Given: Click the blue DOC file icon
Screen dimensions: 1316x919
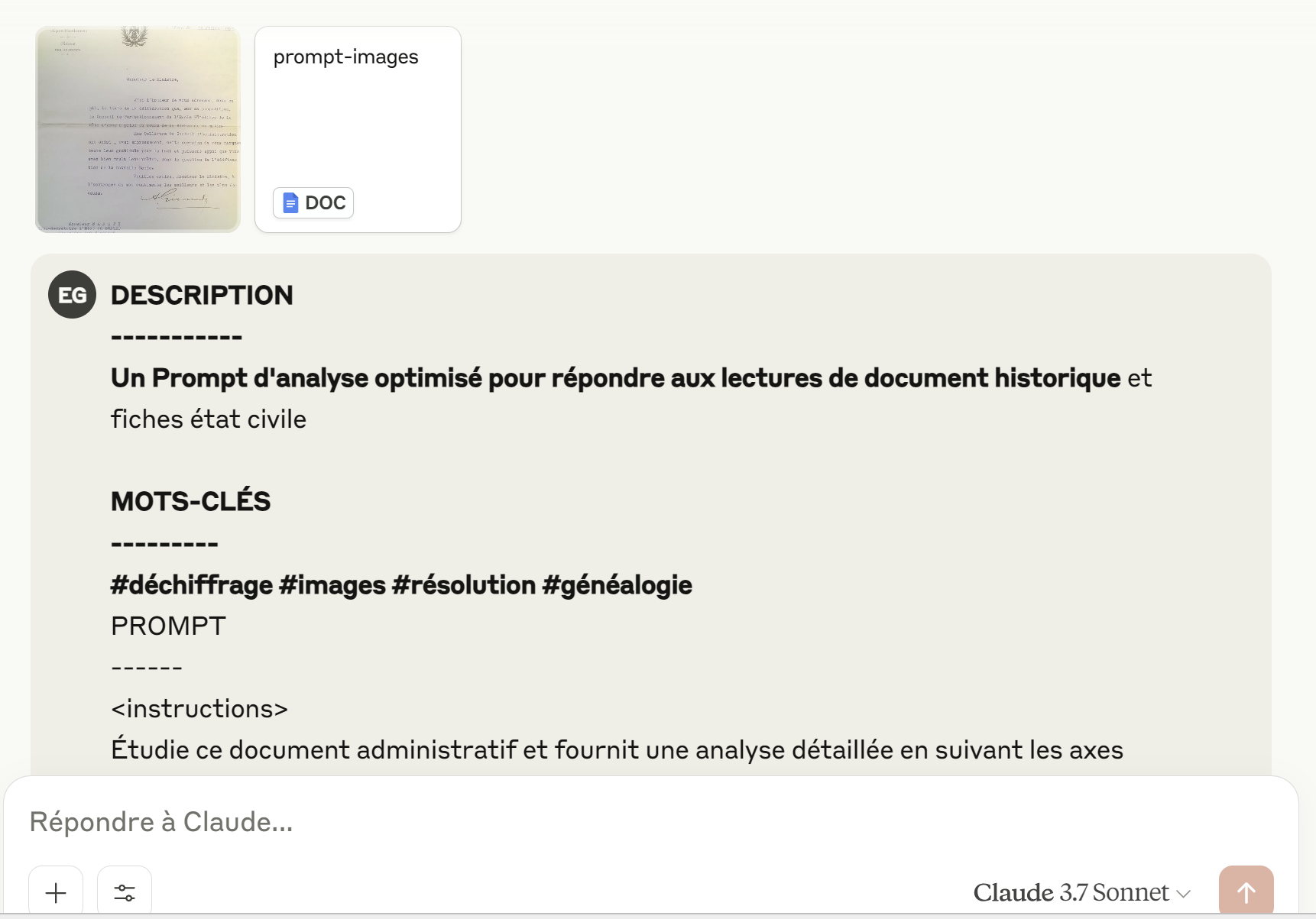Looking at the screenshot, I should point(290,202).
